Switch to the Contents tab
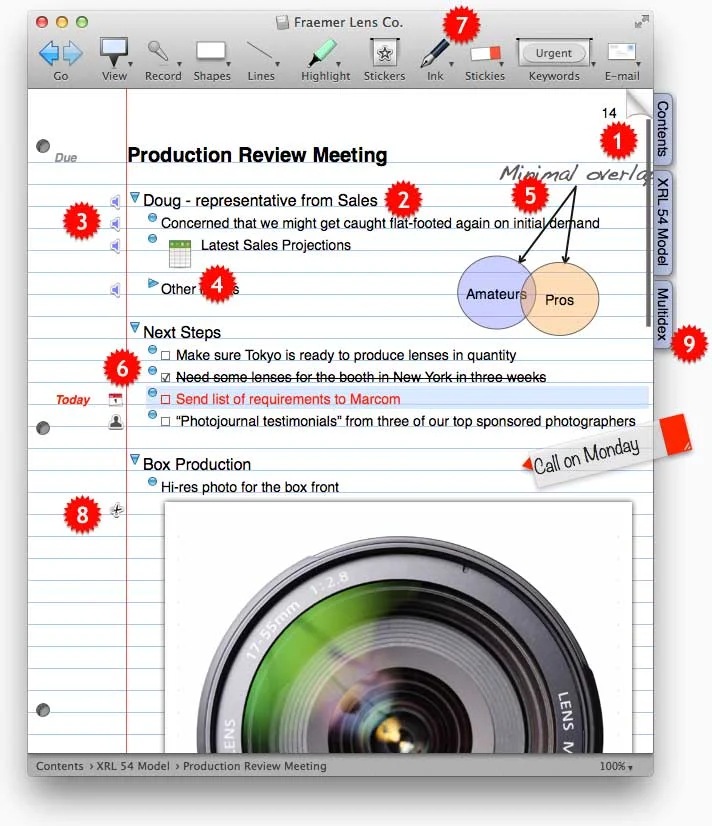This screenshot has width=712, height=826. (662, 129)
